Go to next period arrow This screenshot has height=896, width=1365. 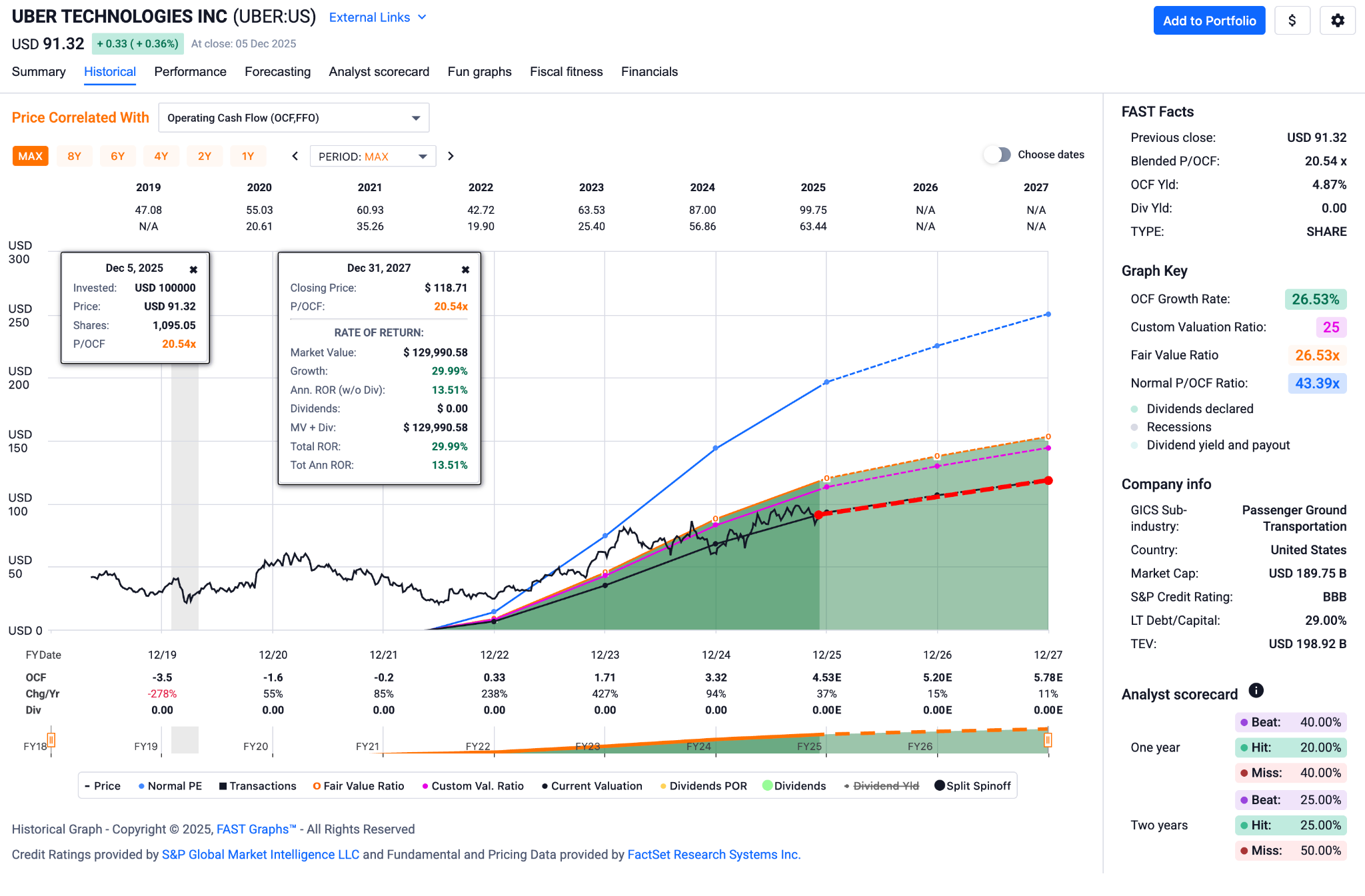pyautogui.click(x=451, y=156)
